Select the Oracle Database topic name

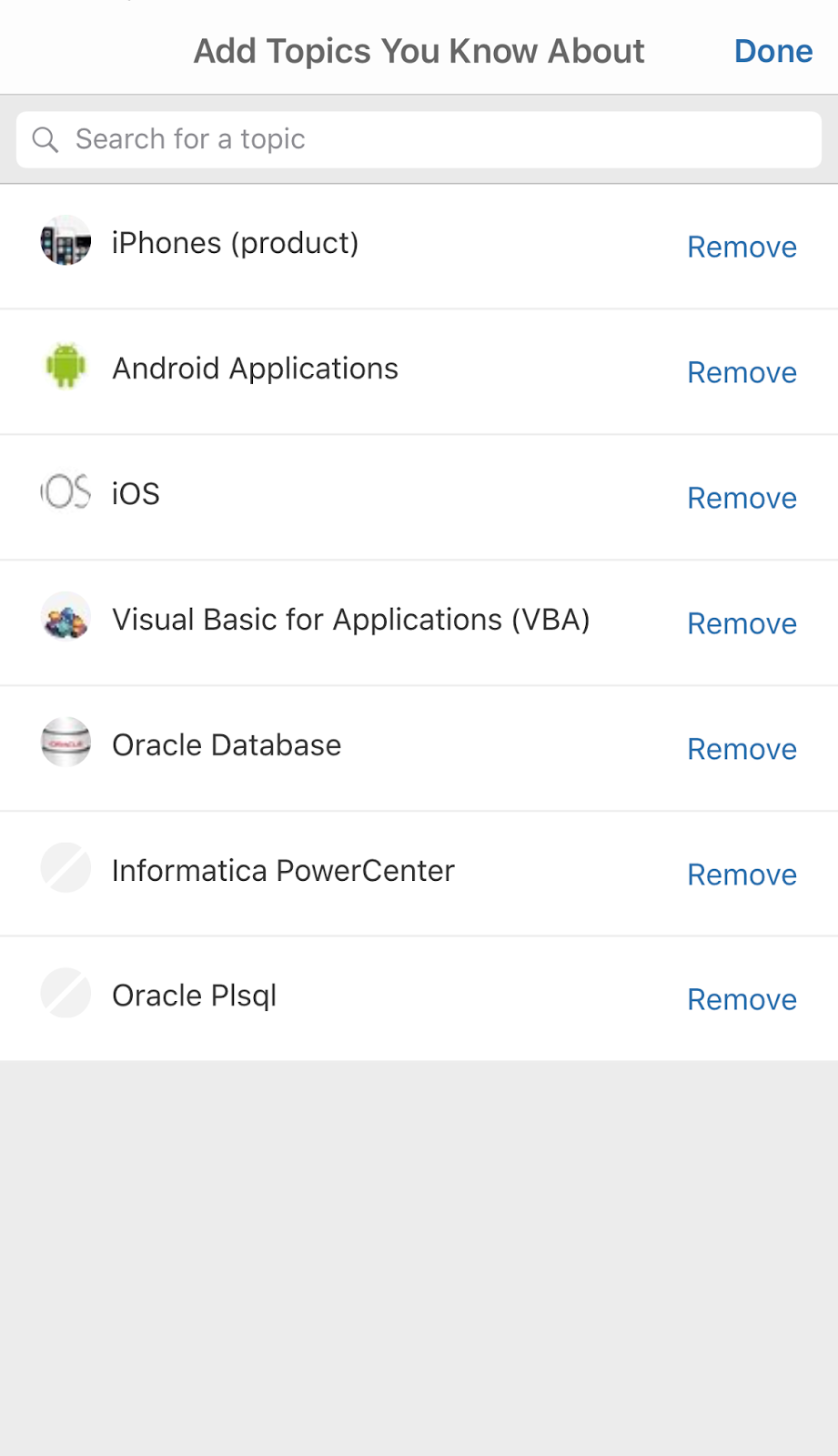point(227,745)
